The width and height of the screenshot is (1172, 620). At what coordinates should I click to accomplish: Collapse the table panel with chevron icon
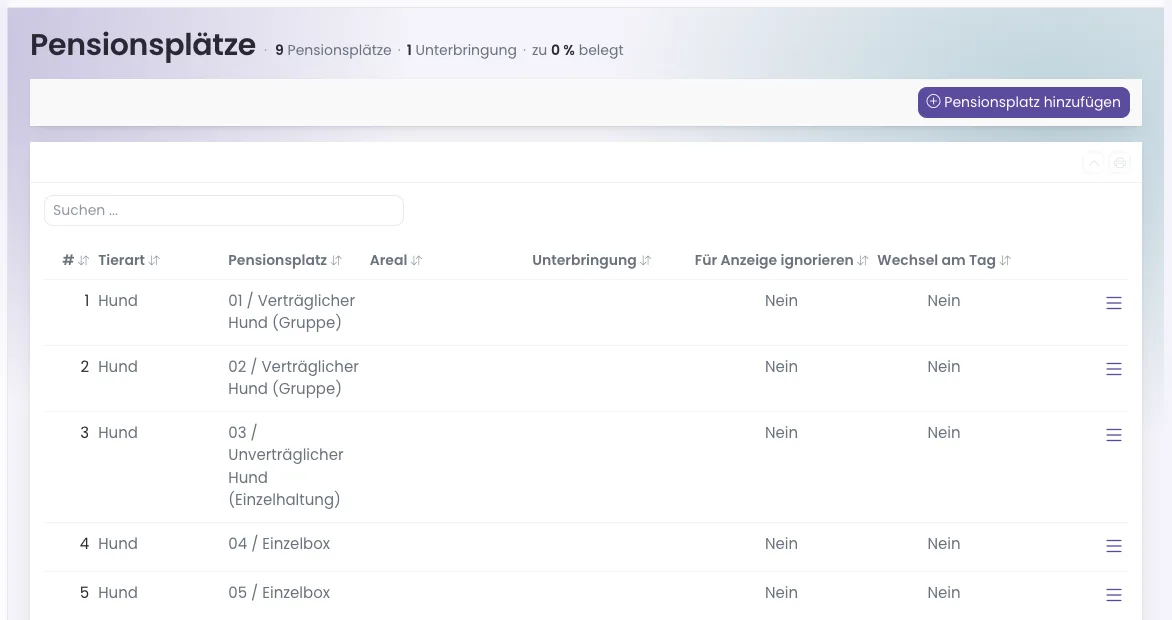[x=1094, y=163]
